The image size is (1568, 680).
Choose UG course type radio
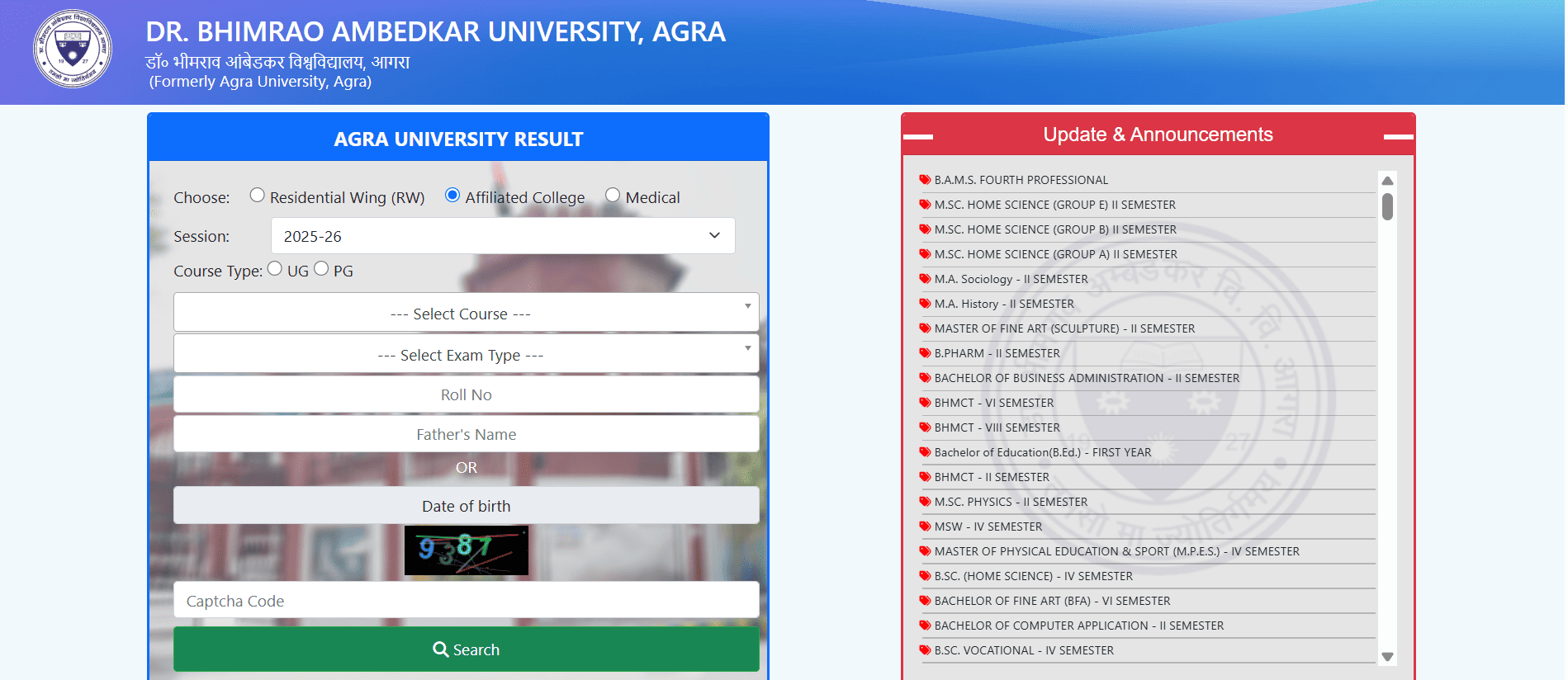click(275, 268)
